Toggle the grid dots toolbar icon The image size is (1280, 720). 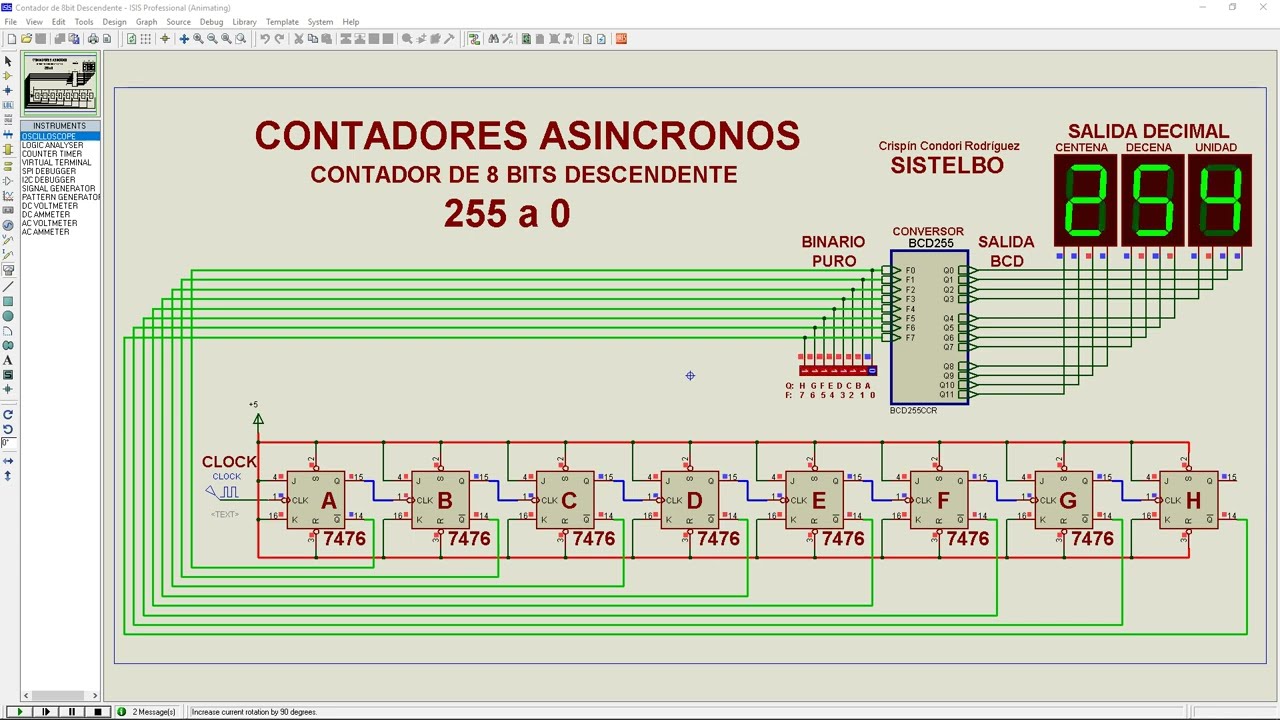(x=145, y=39)
